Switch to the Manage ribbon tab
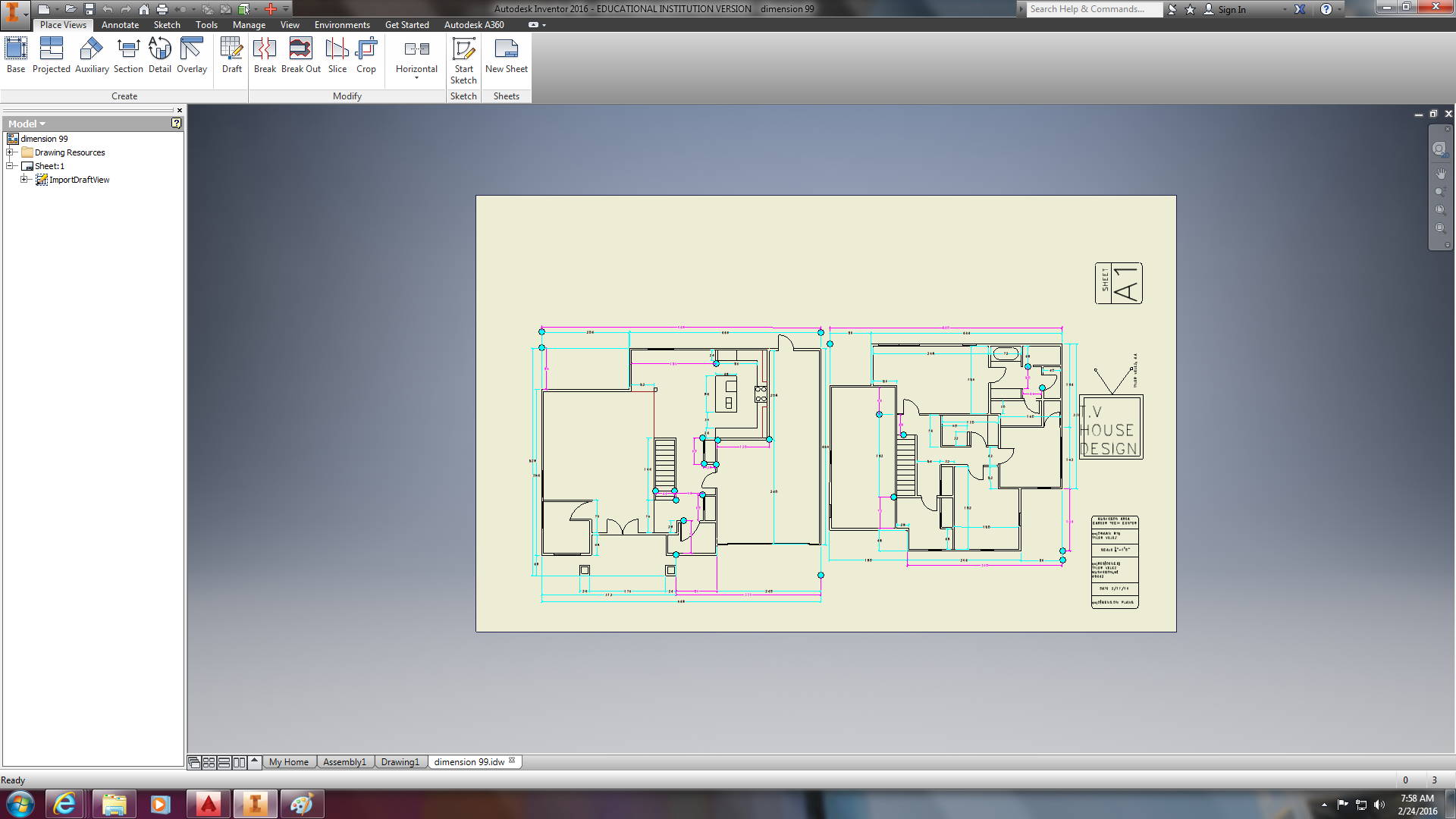 pos(249,25)
